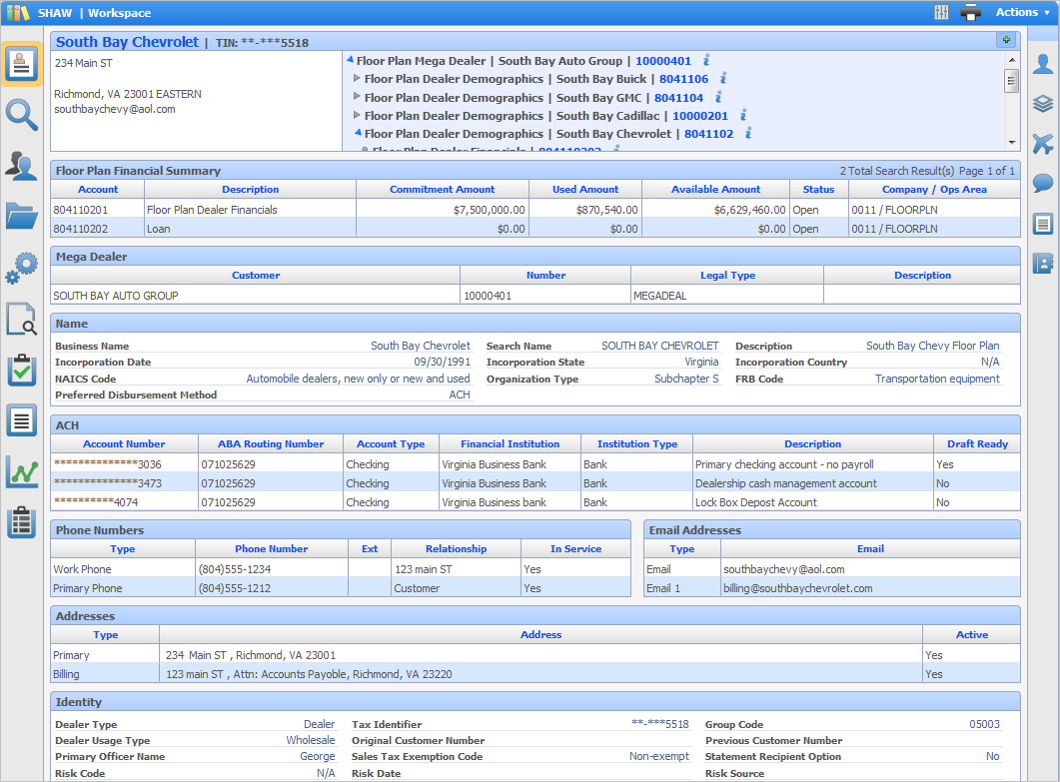Click the green chart icon in the left sidebar
This screenshot has height=782, width=1060.
click(x=22, y=471)
